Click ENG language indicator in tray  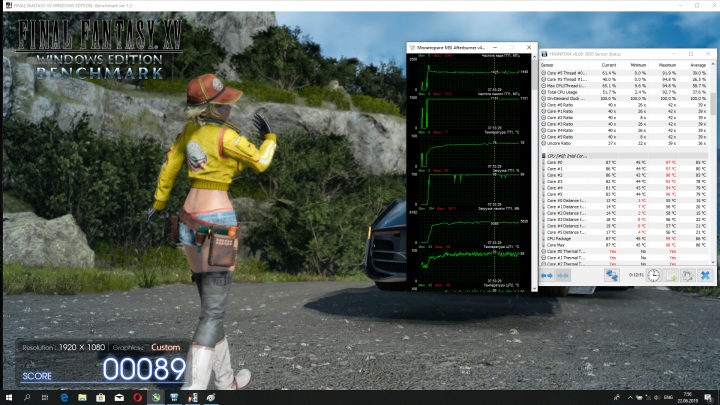[669, 398]
